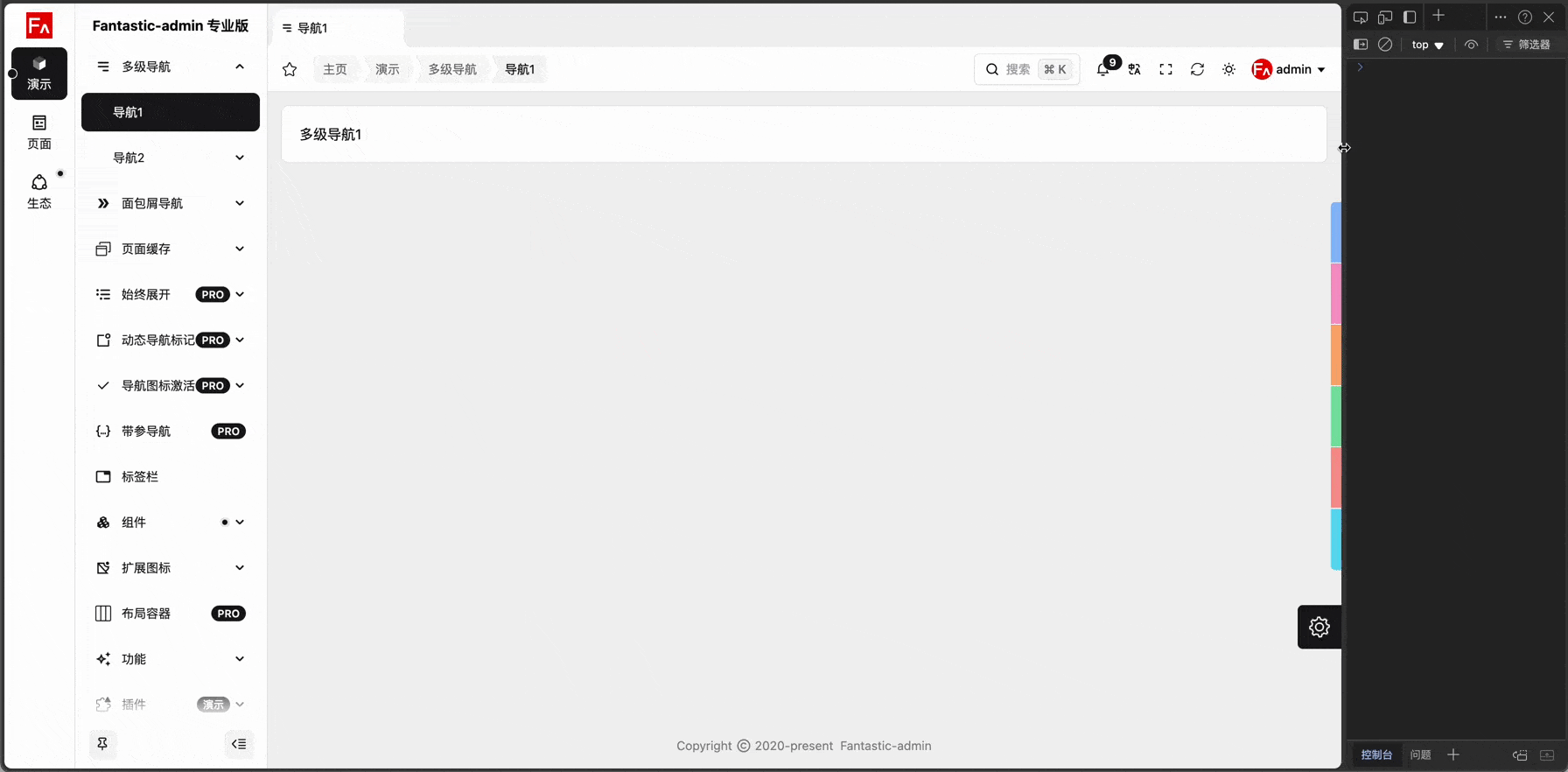
Task: Click the Fantastic-admin logo
Action: point(39,25)
